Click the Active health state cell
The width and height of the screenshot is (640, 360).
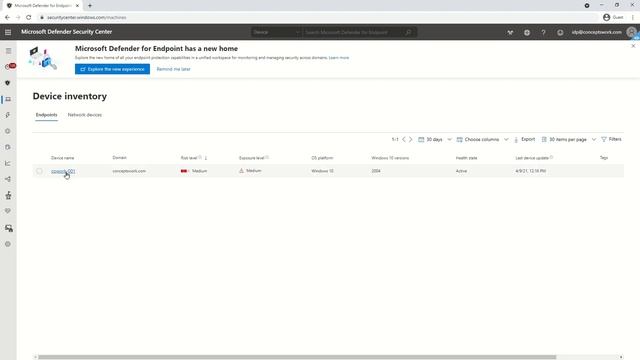(x=461, y=171)
